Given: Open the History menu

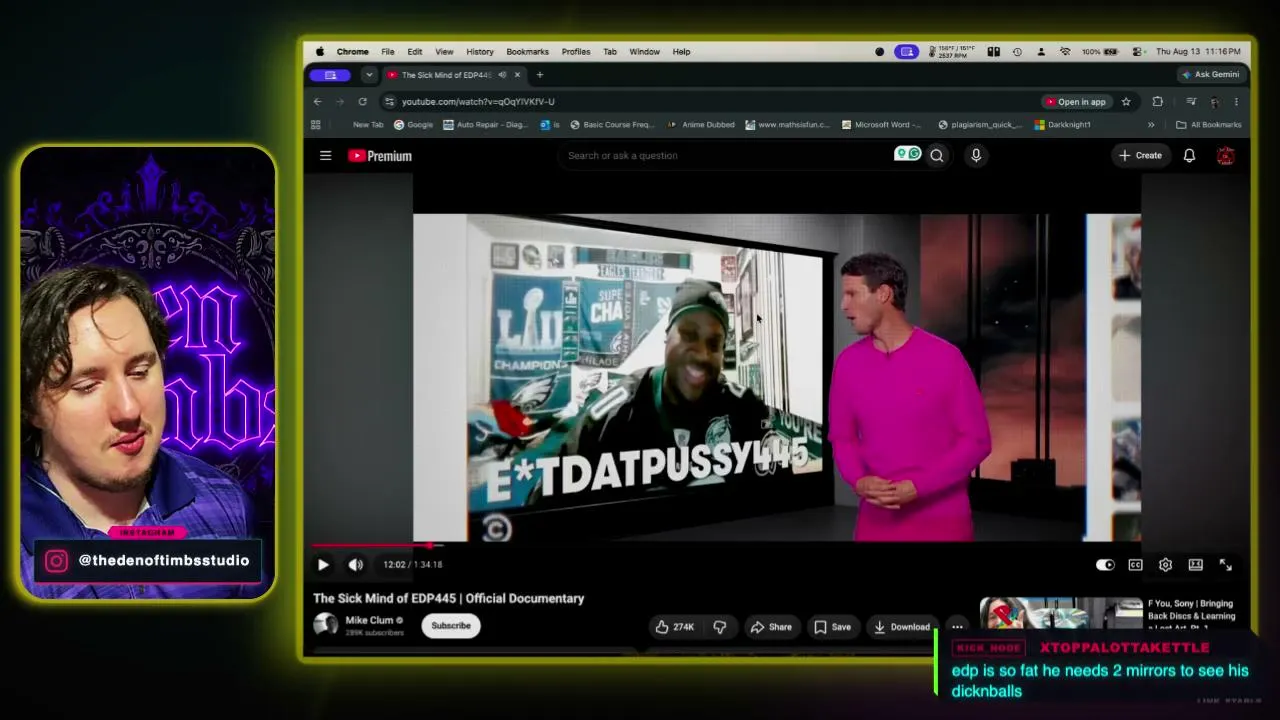Looking at the screenshot, I should 480,52.
